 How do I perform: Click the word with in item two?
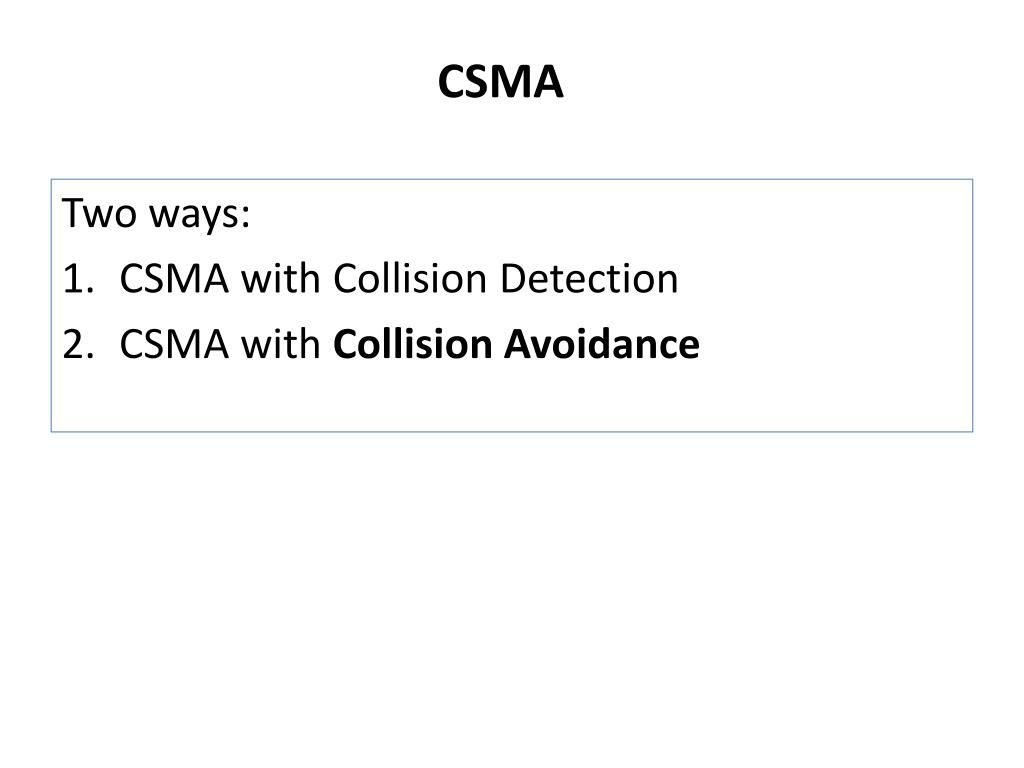(x=281, y=344)
